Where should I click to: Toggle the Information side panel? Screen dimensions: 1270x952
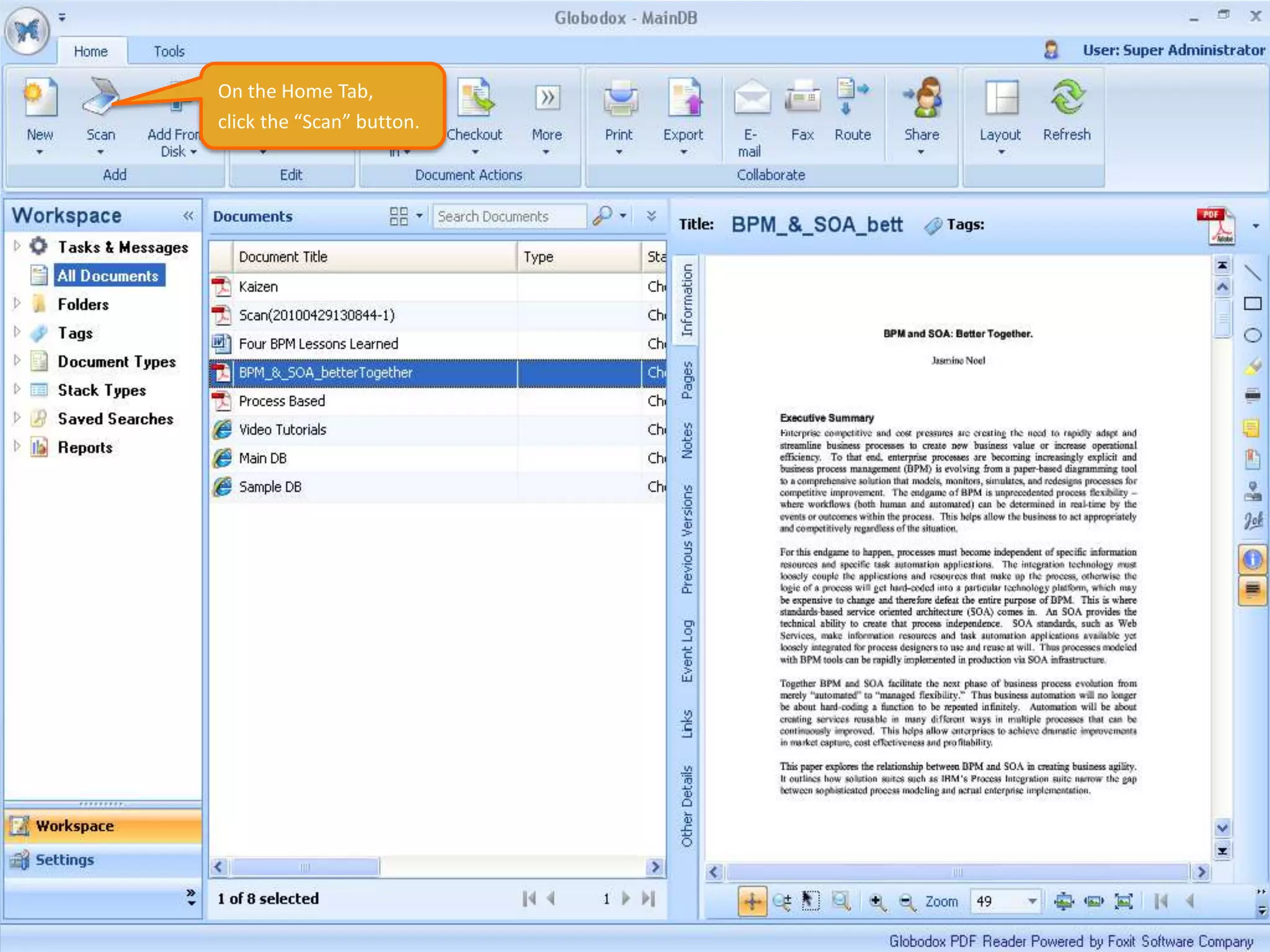click(x=686, y=300)
